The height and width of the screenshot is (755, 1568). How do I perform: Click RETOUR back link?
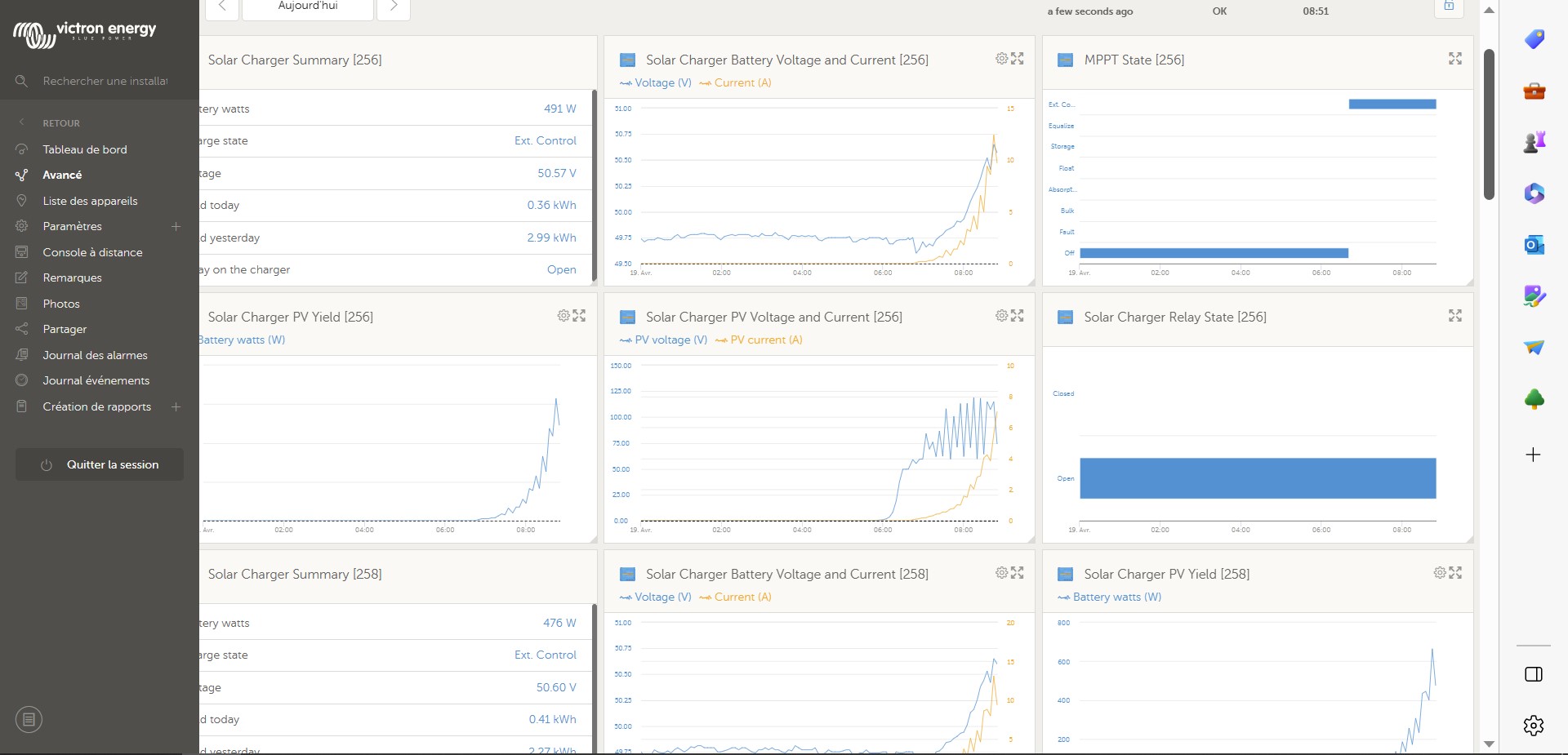pos(60,124)
